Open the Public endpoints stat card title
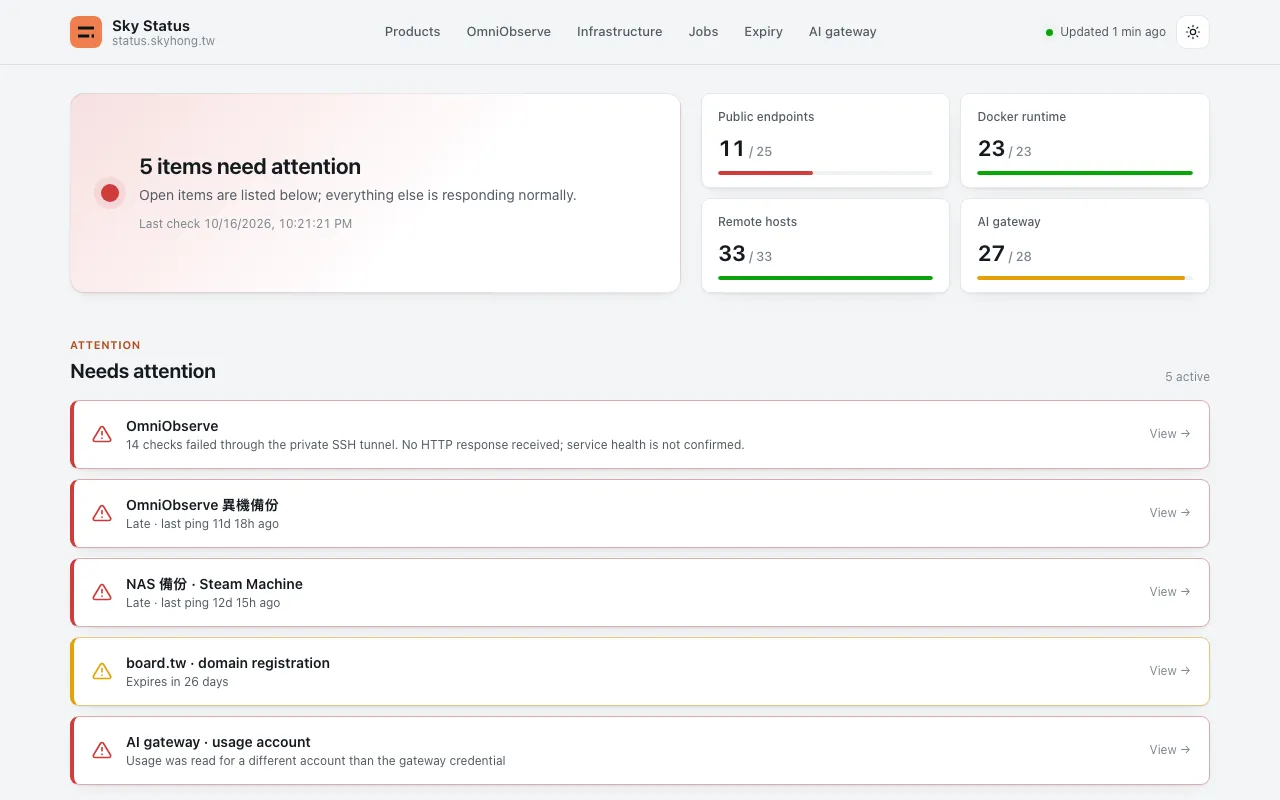Viewport: 1280px width, 800px height. [766, 117]
